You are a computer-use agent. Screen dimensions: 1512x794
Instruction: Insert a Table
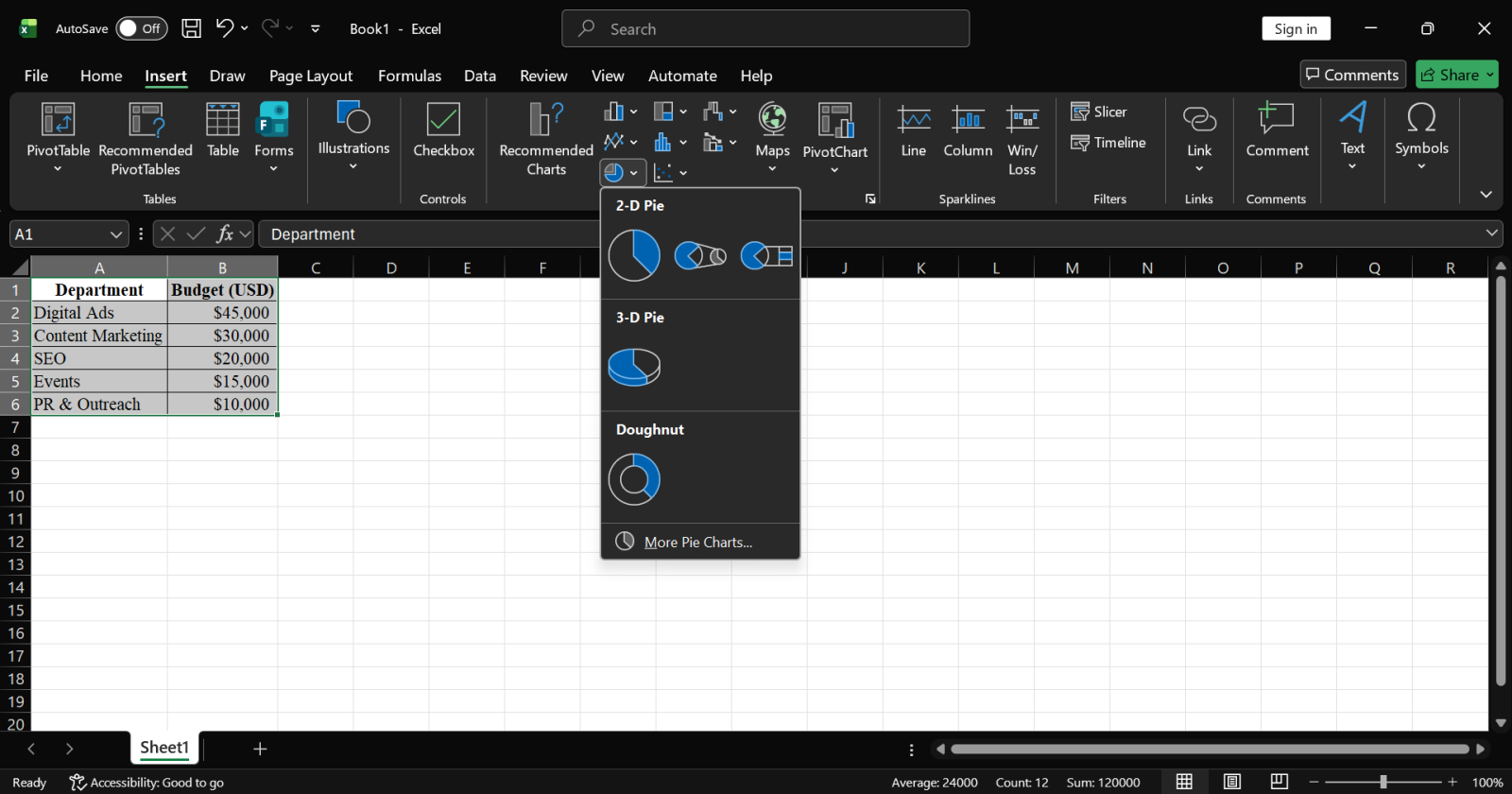pos(223,129)
